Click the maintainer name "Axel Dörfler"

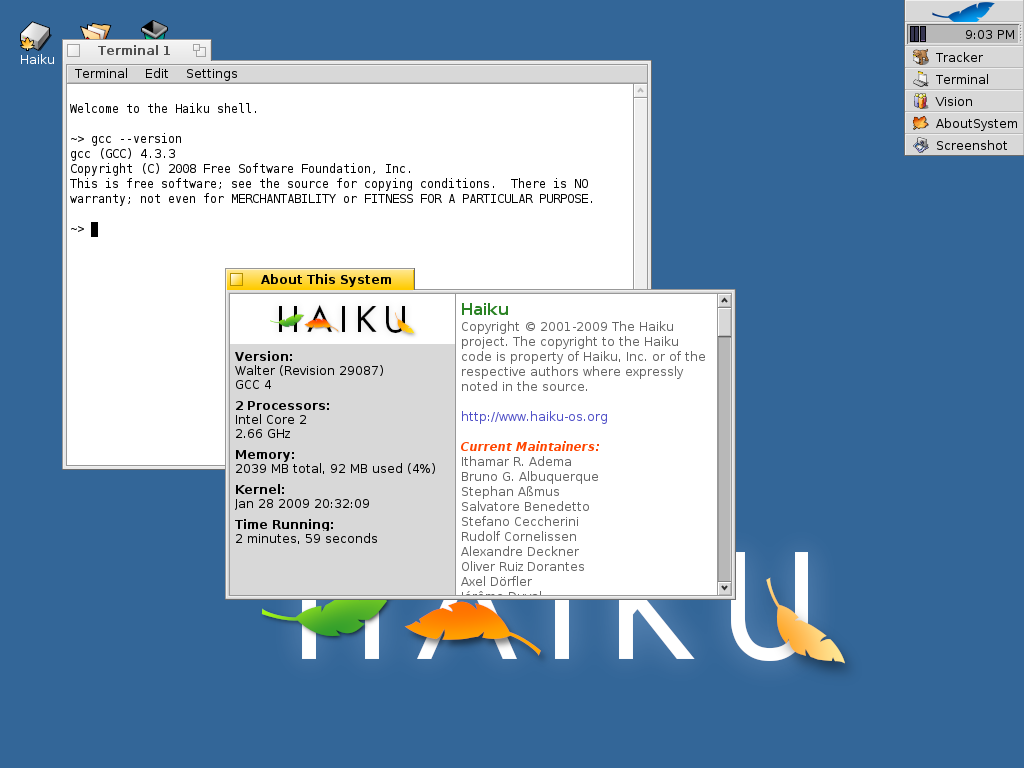[x=496, y=582]
